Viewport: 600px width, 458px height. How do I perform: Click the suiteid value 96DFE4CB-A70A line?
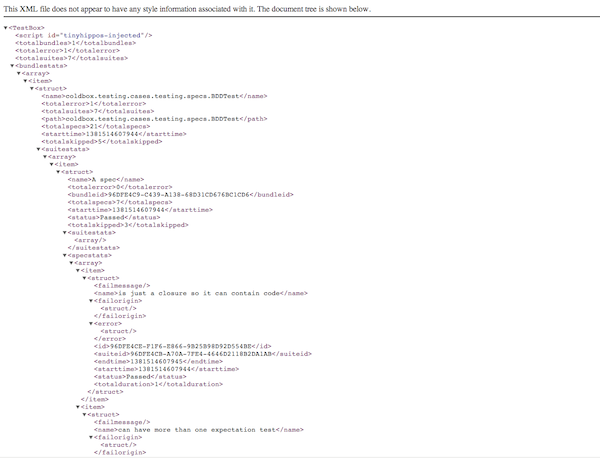(x=173, y=353)
